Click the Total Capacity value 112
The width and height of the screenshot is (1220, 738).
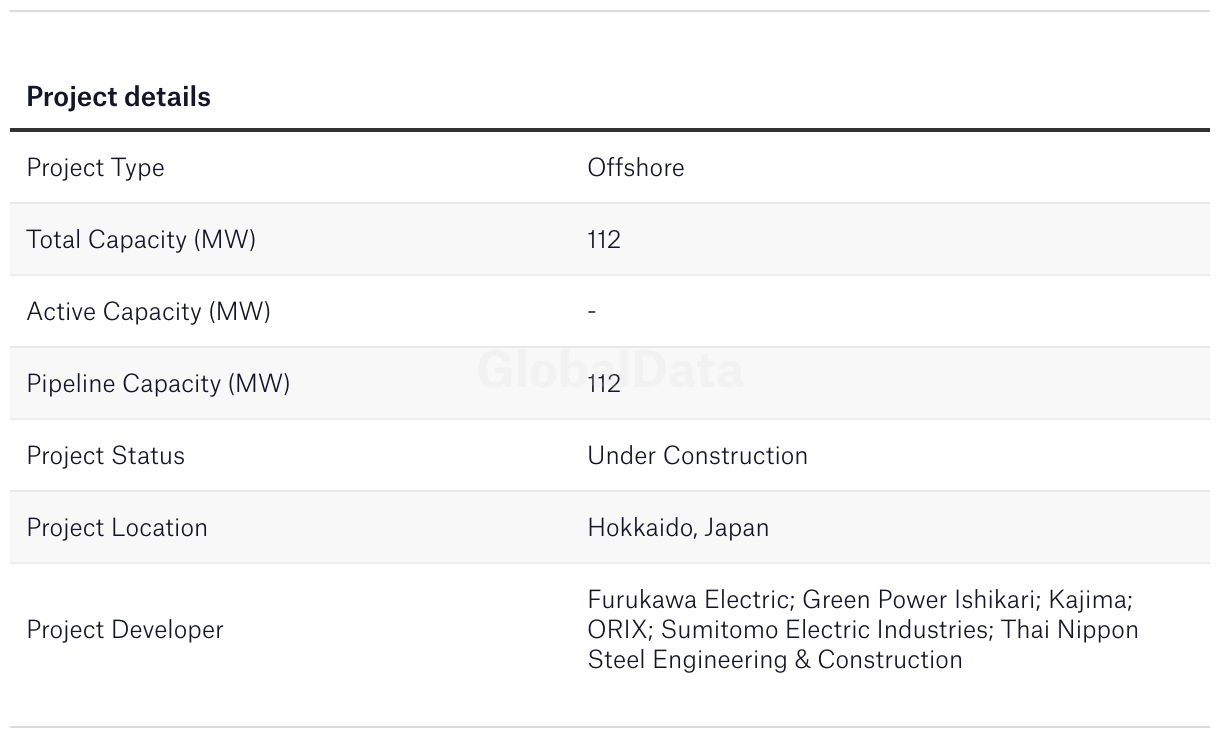[604, 240]
